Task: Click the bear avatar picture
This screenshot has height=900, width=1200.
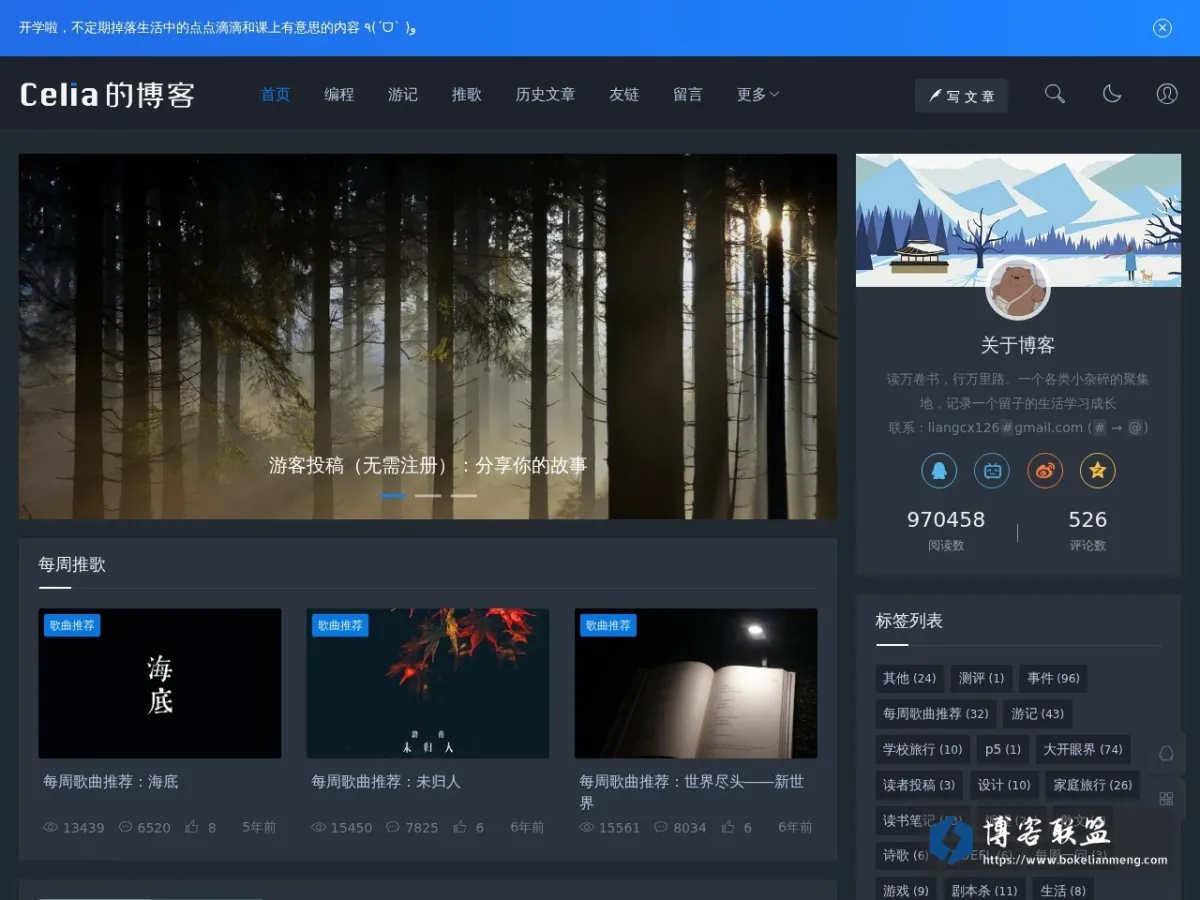Action: click(1018, 289)
